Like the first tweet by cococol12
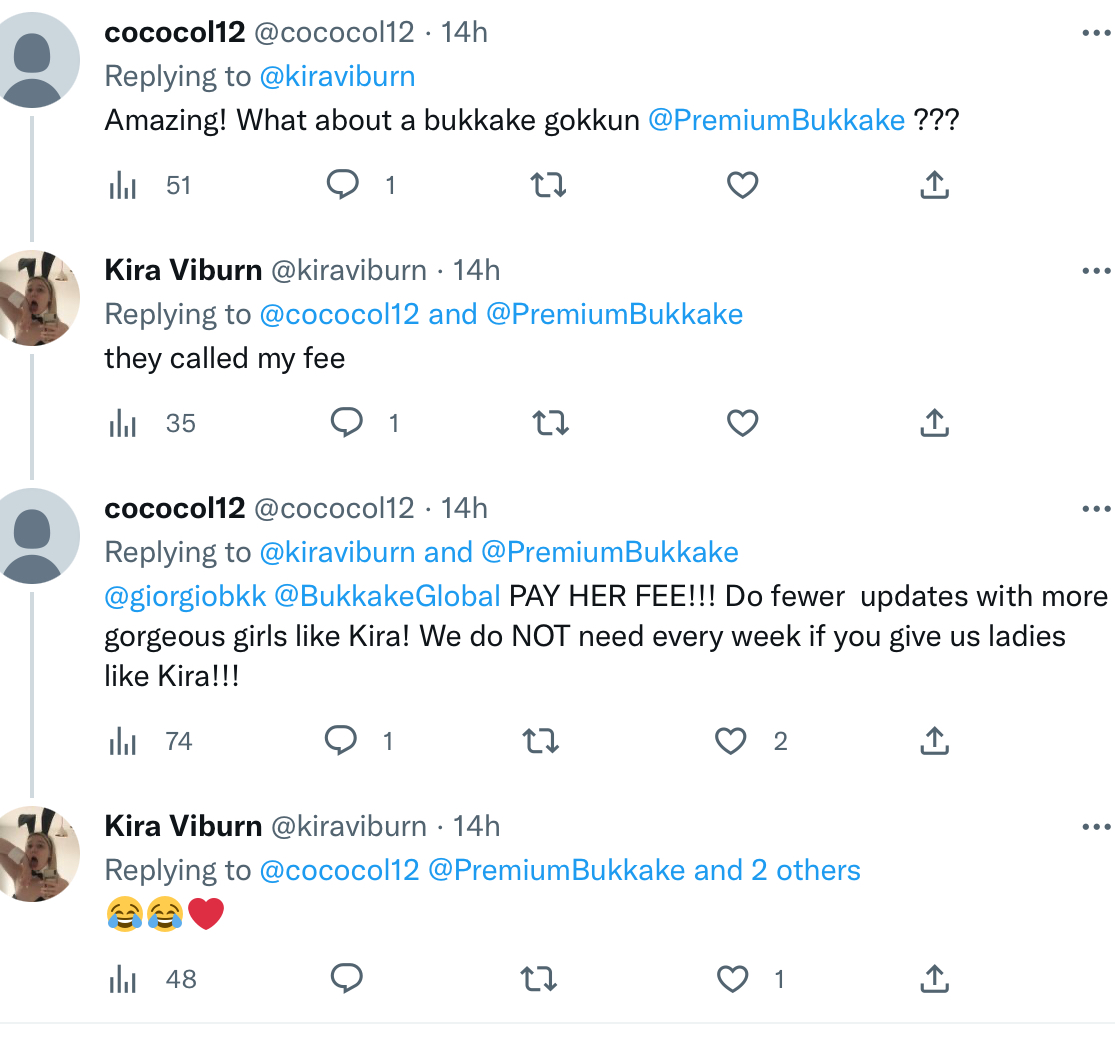The image size is (1115, 1039). click(x=742, y=185)
